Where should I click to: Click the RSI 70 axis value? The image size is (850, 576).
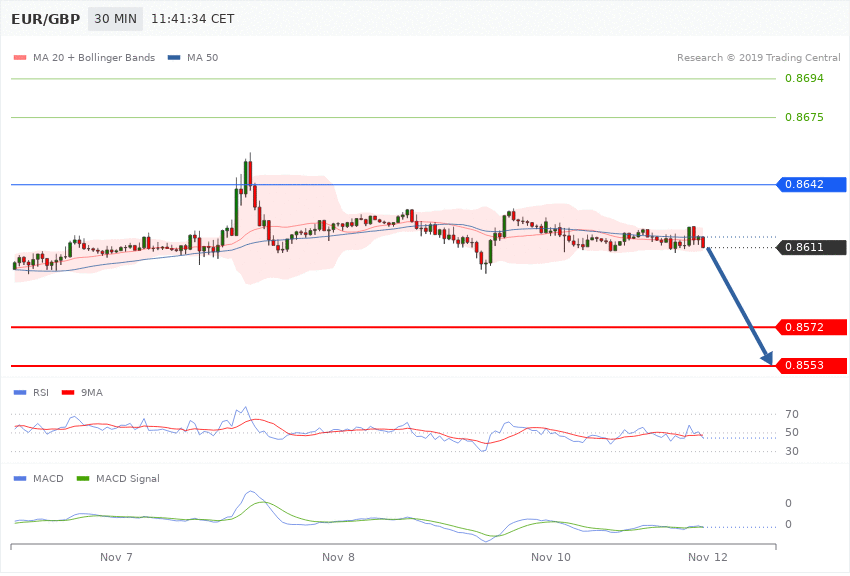tap(791, 414)
